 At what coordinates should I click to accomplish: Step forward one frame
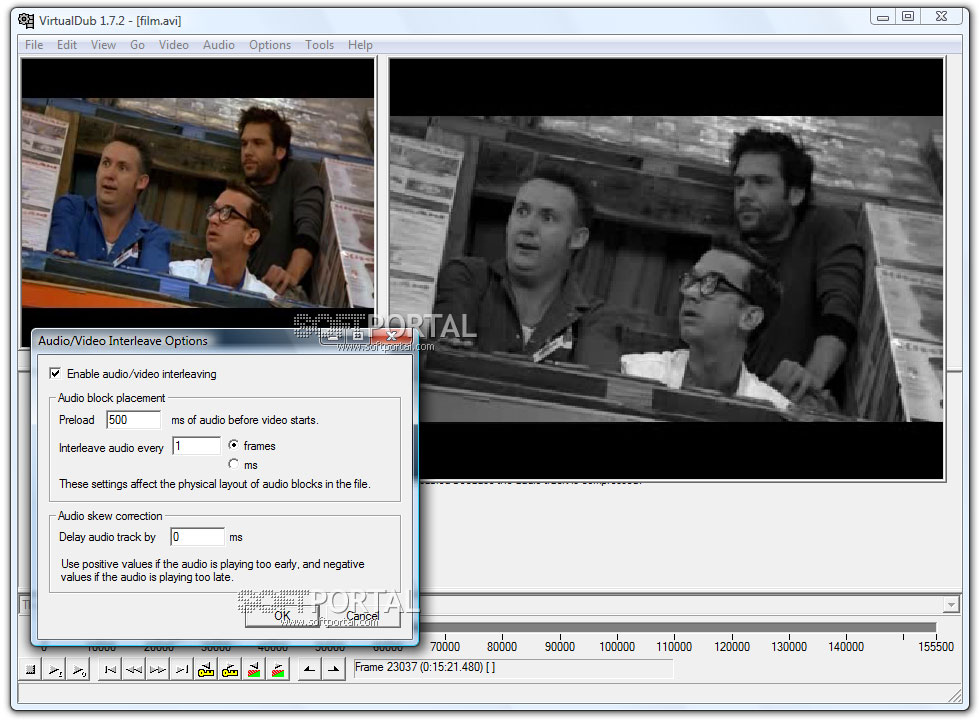pos(157,670)
